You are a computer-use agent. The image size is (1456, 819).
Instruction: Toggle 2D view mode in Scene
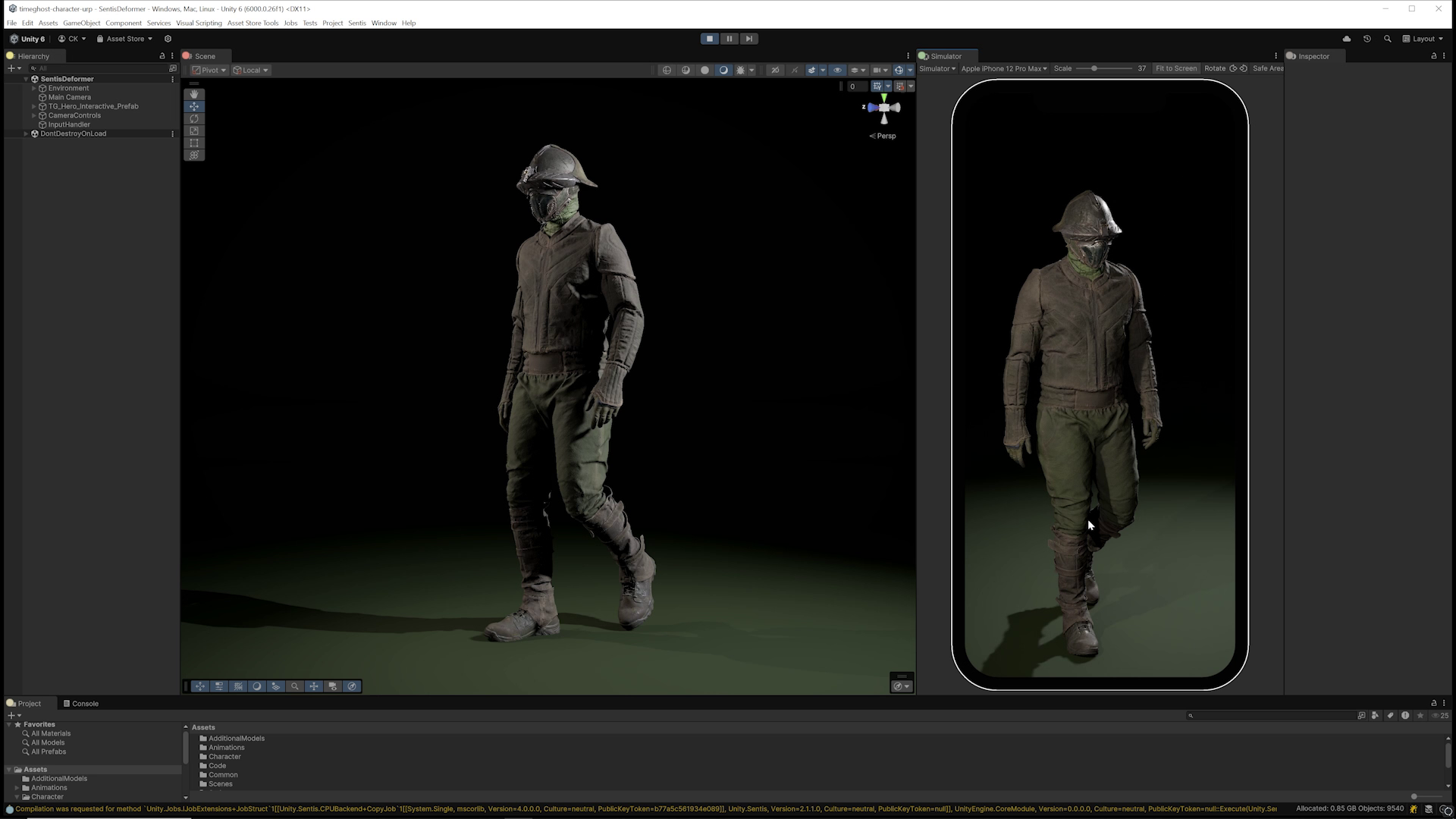[x=775, y=70]
